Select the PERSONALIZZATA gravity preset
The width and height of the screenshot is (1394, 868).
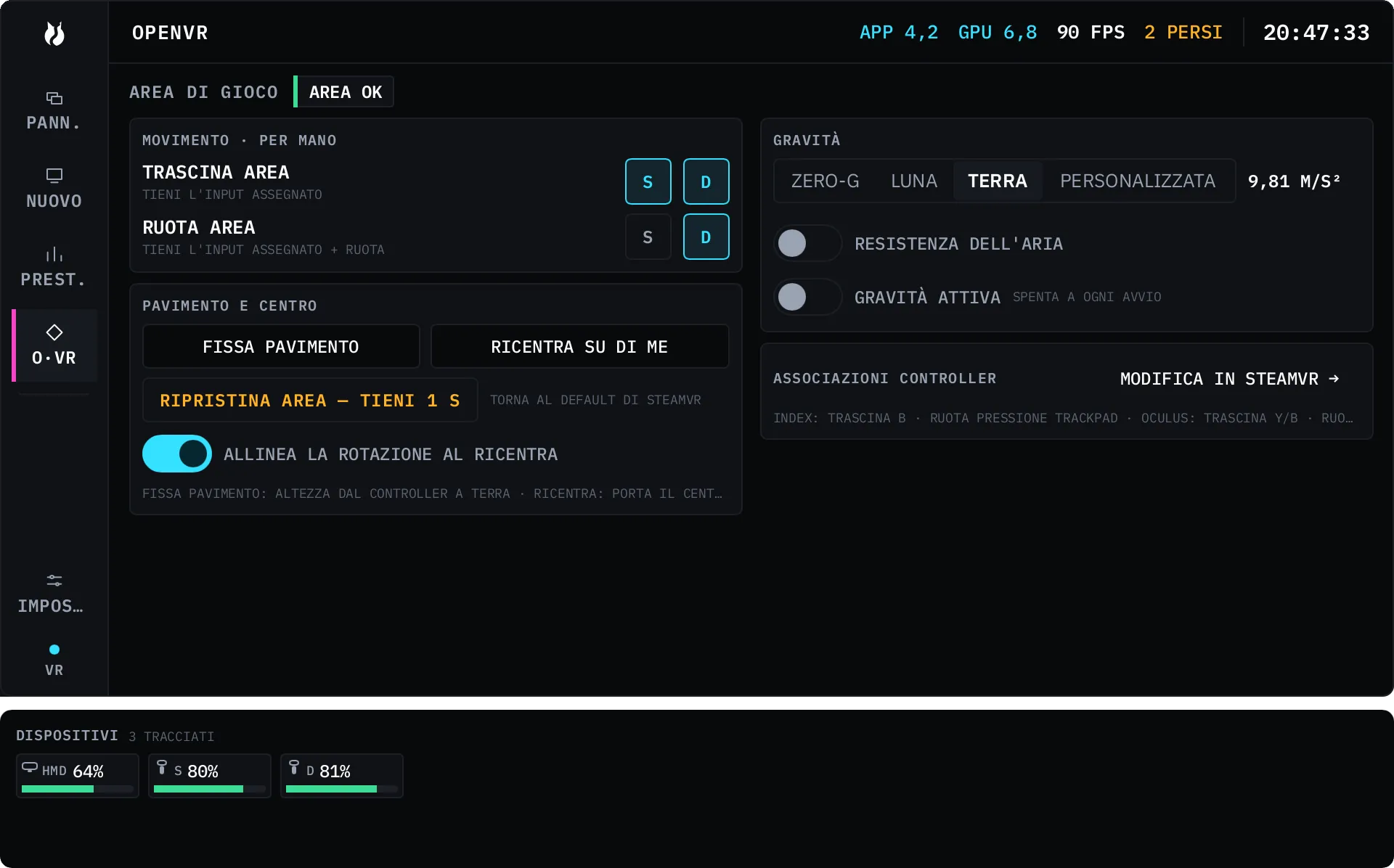coord(1138,181)
